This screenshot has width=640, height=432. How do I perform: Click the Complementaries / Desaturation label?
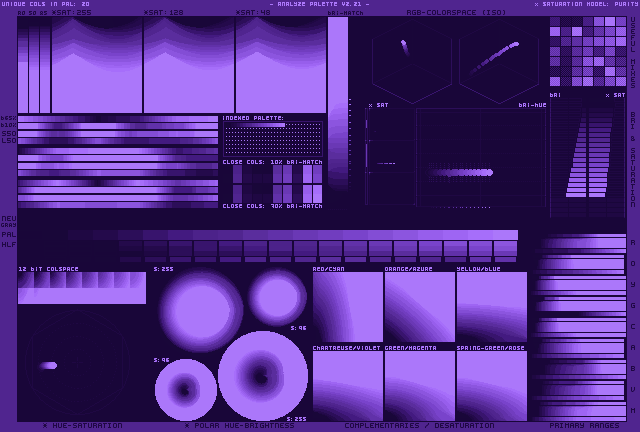coord(419,426)
